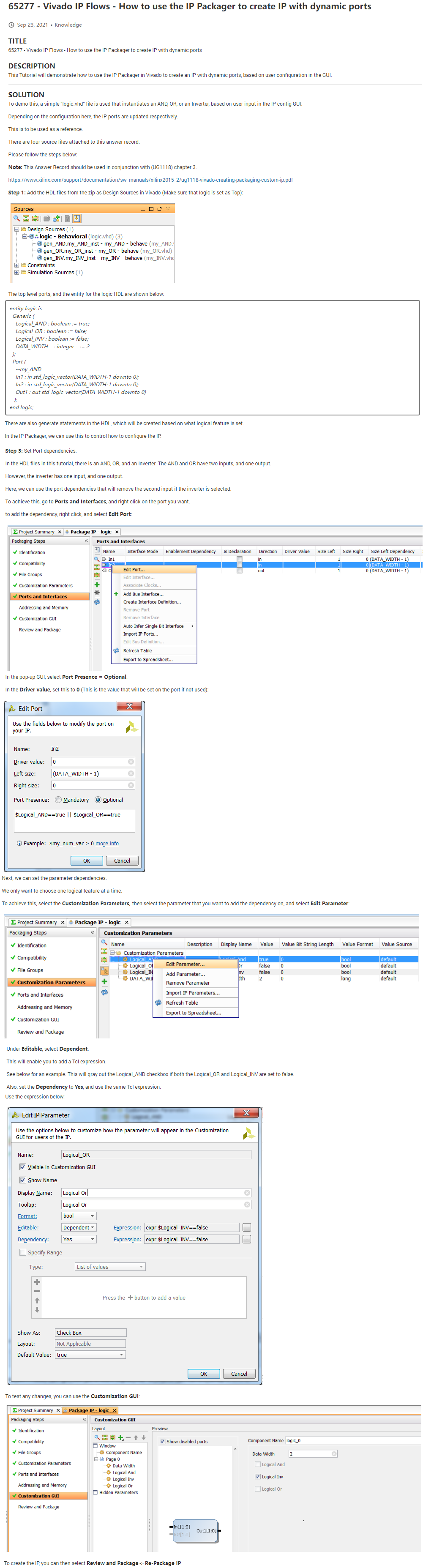Open the Dependency dropdown showing Yes

click(x=79, y=1239)
